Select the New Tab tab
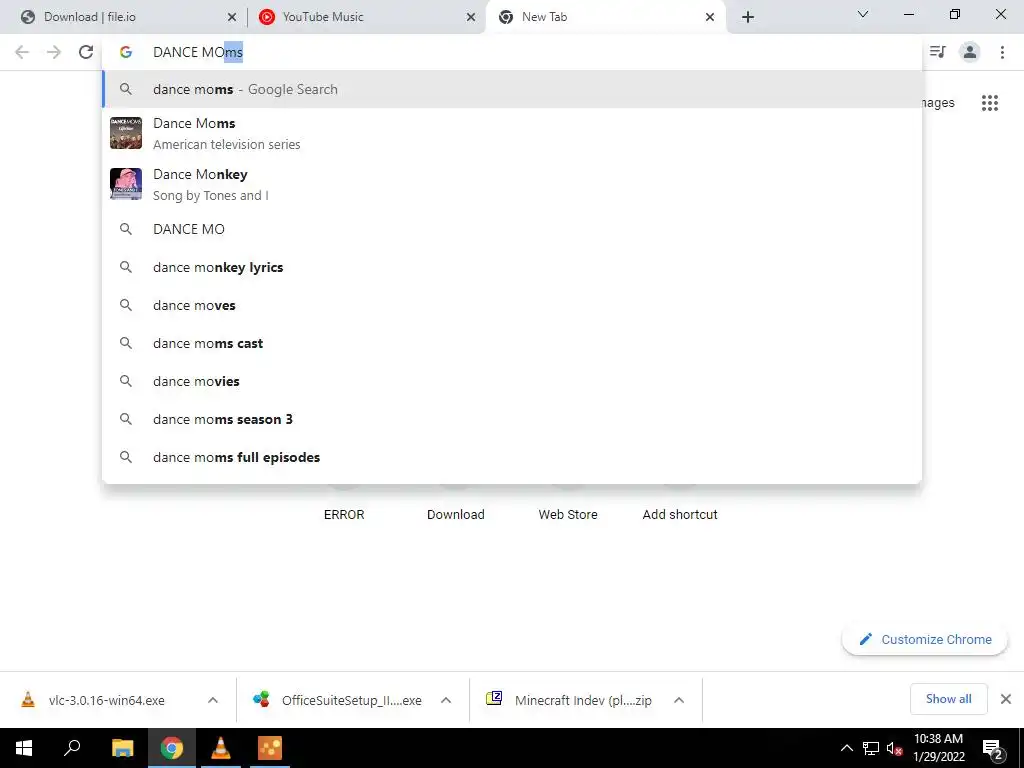The height and width of the screenshot is (768, 1024). click(x=604, y=17)
